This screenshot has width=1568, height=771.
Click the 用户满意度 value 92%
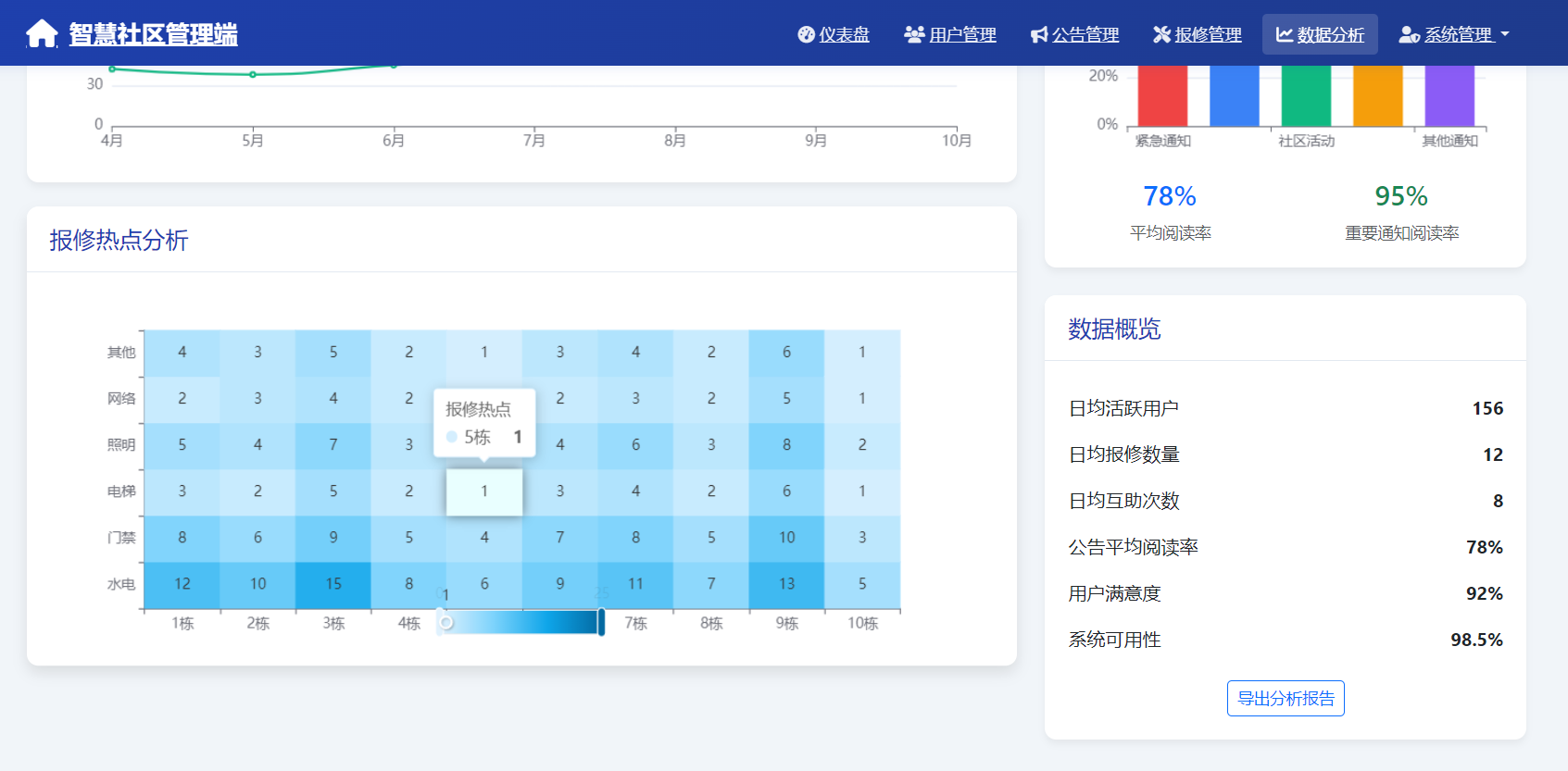click(x=1485, y=593)
